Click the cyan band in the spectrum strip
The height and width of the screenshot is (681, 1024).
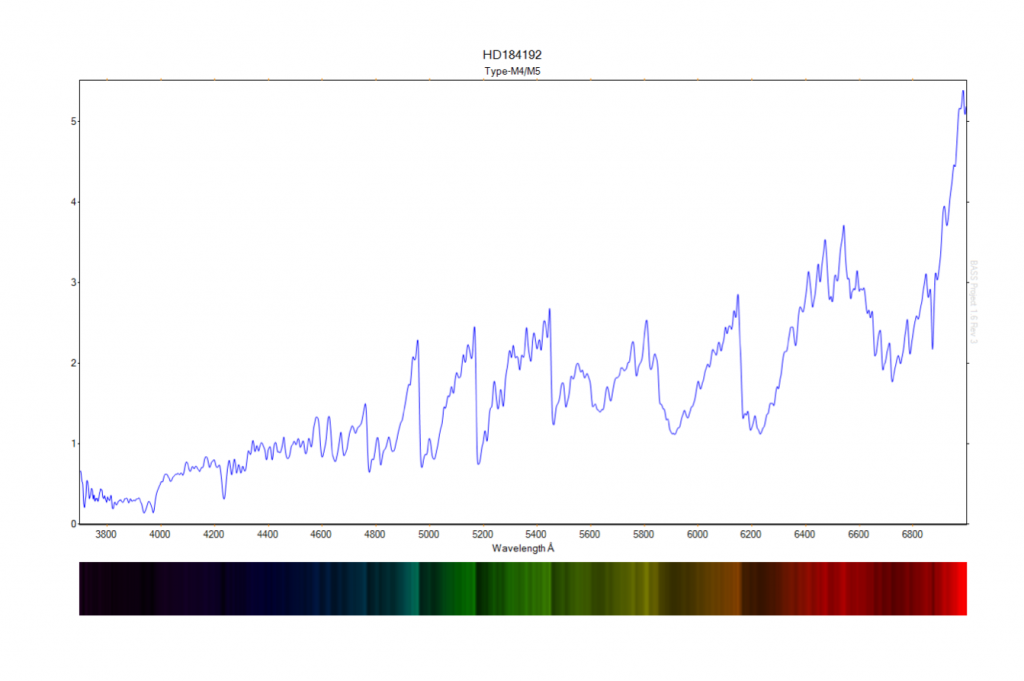click(410, 588)
